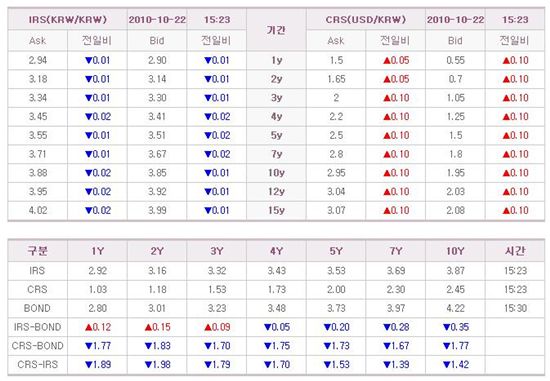Click the 10y period row label

(x=276, y=173)
